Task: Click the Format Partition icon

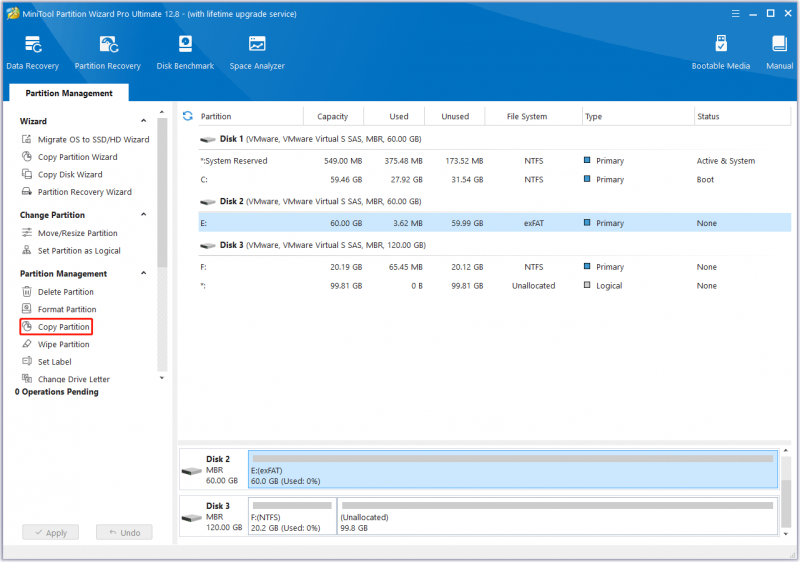Action: coord(27,309)
